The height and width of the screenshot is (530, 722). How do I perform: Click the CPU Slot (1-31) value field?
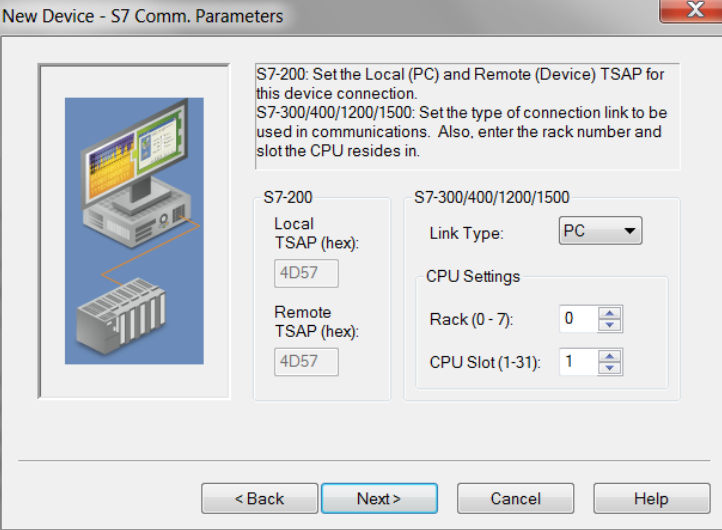[x=579, y=361]
